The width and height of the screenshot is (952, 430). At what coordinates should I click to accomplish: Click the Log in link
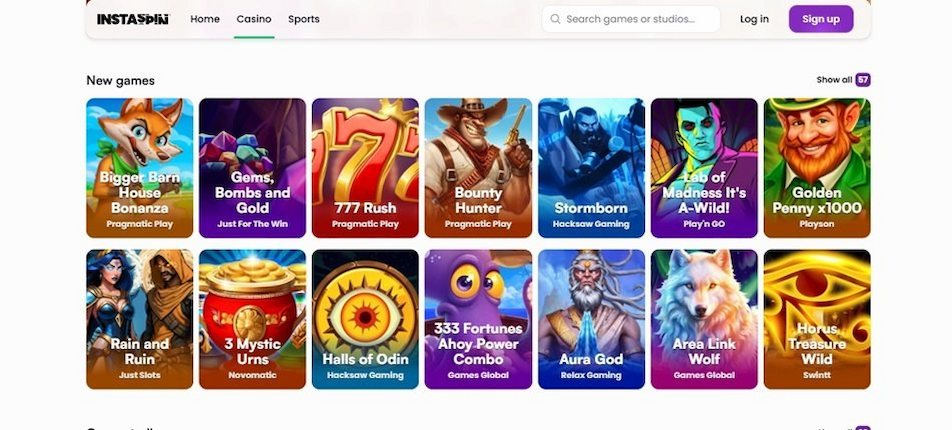(754, 19)
